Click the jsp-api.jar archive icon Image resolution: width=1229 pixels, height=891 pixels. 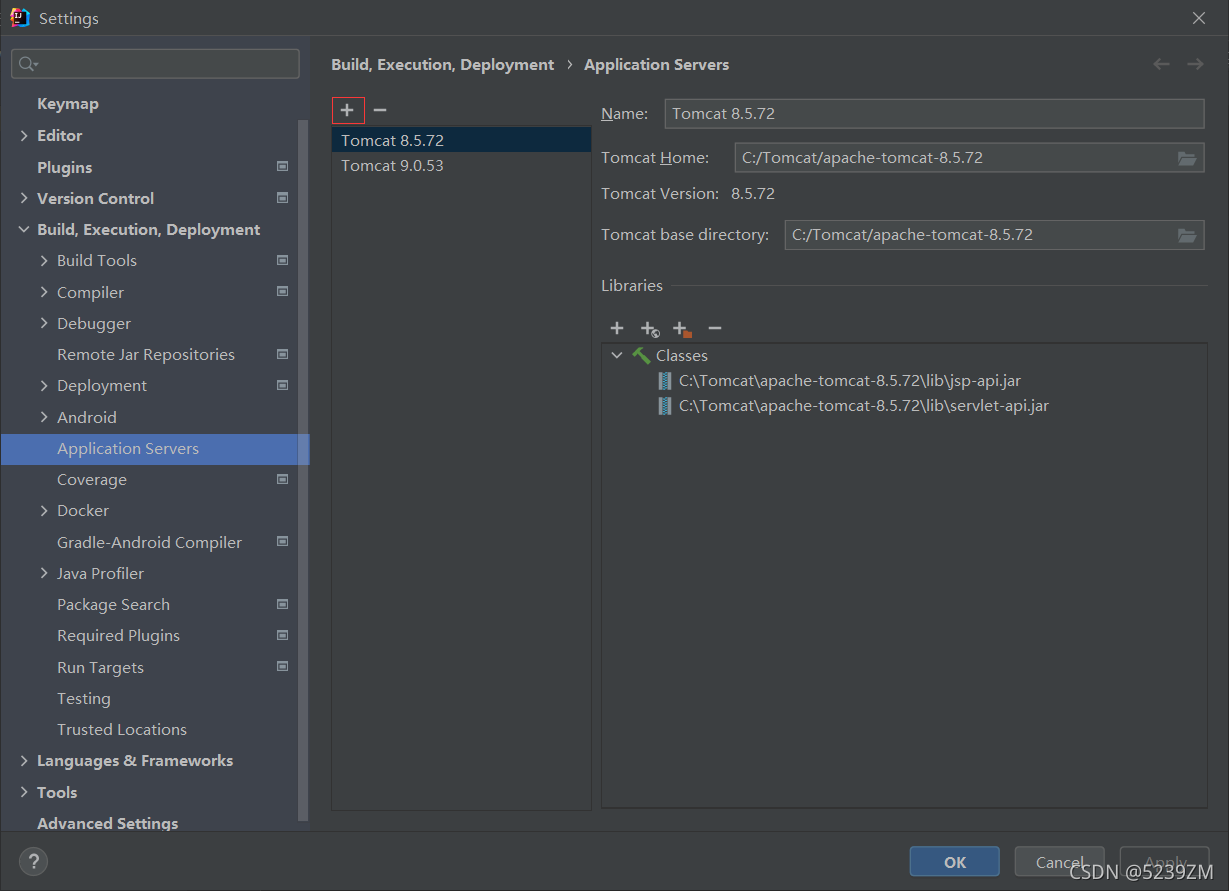665,381
